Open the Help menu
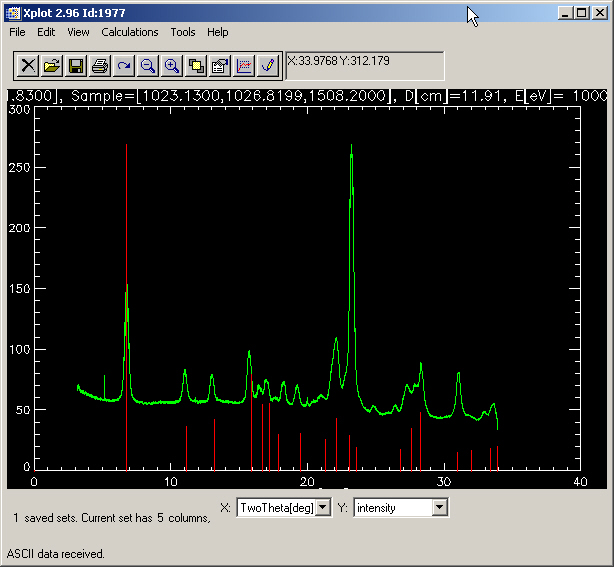614x567 pixels. (218, 32)
